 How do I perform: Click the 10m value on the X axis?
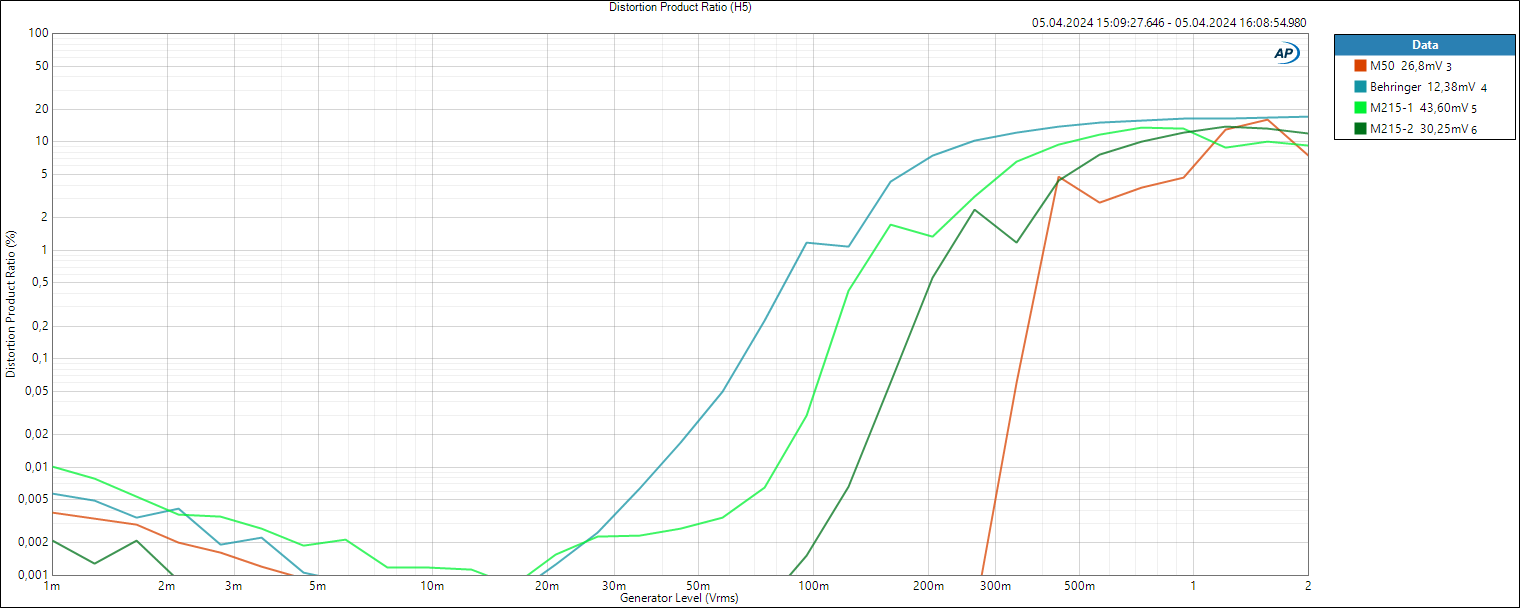[x=432, y=586]
